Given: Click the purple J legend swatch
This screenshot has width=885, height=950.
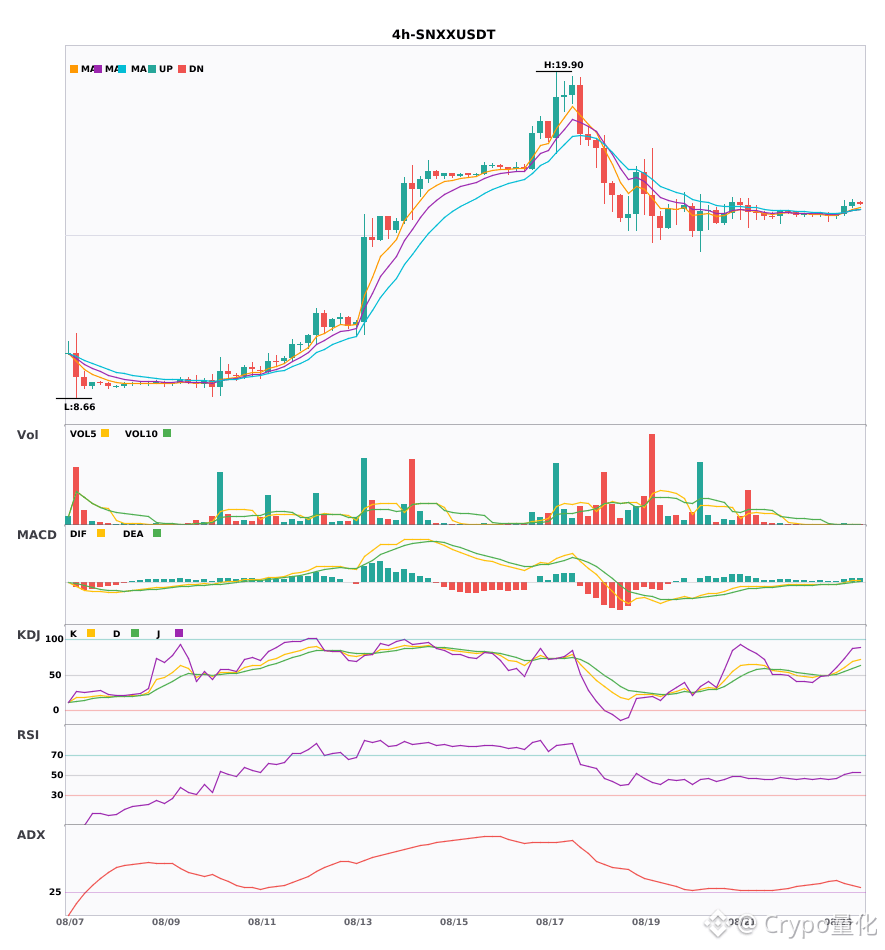Looking at the screenshot, I should 179,633.
